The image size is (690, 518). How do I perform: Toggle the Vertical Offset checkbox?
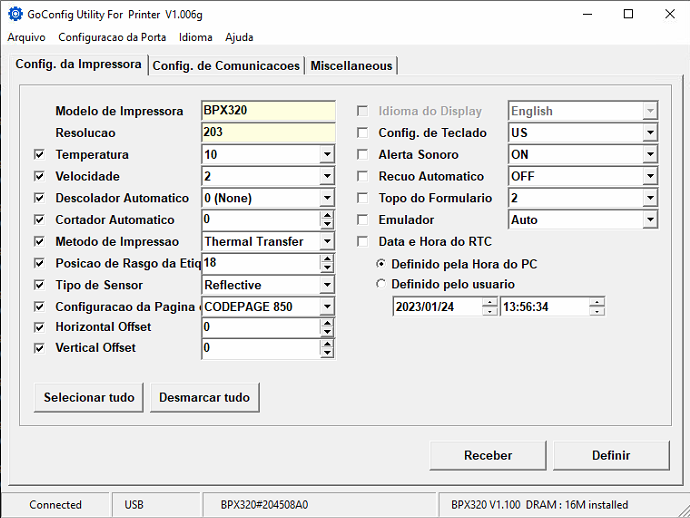click(x=39, y=348)
